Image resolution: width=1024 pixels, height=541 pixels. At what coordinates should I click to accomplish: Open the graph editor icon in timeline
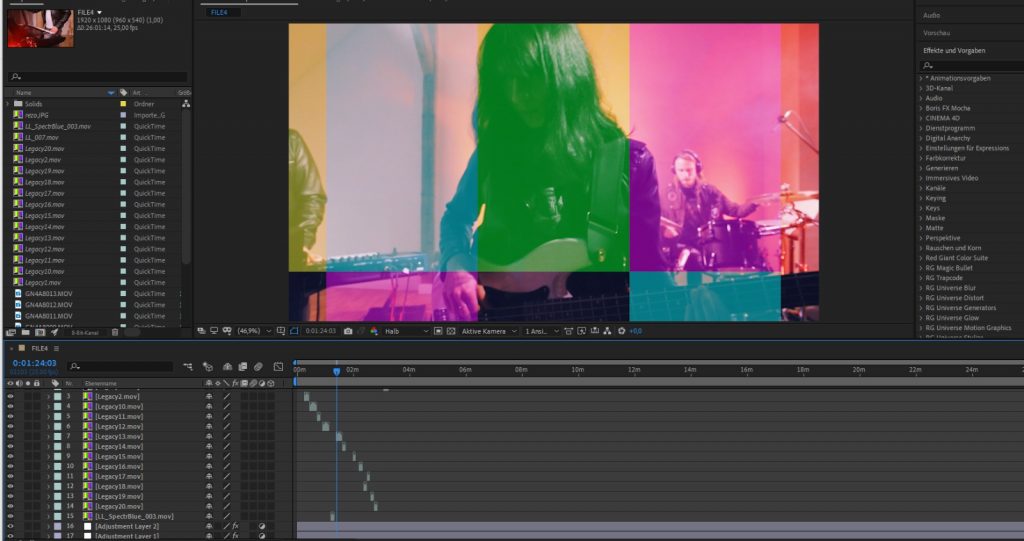(278, 367)
